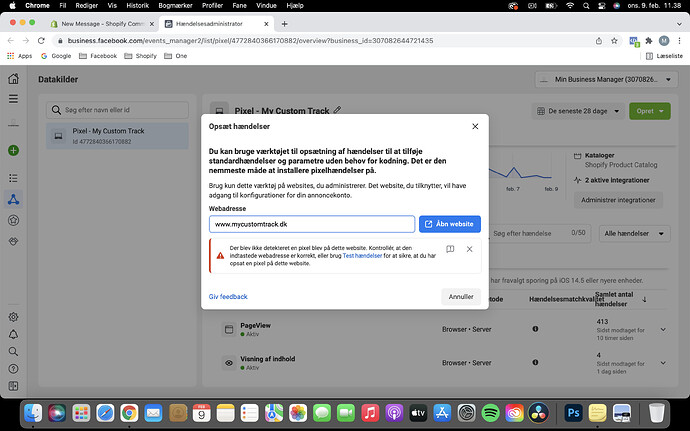This screenshot has height=431, width=690.
Task: Open the hamburger menu in sidebar
Action: point(14,99)
